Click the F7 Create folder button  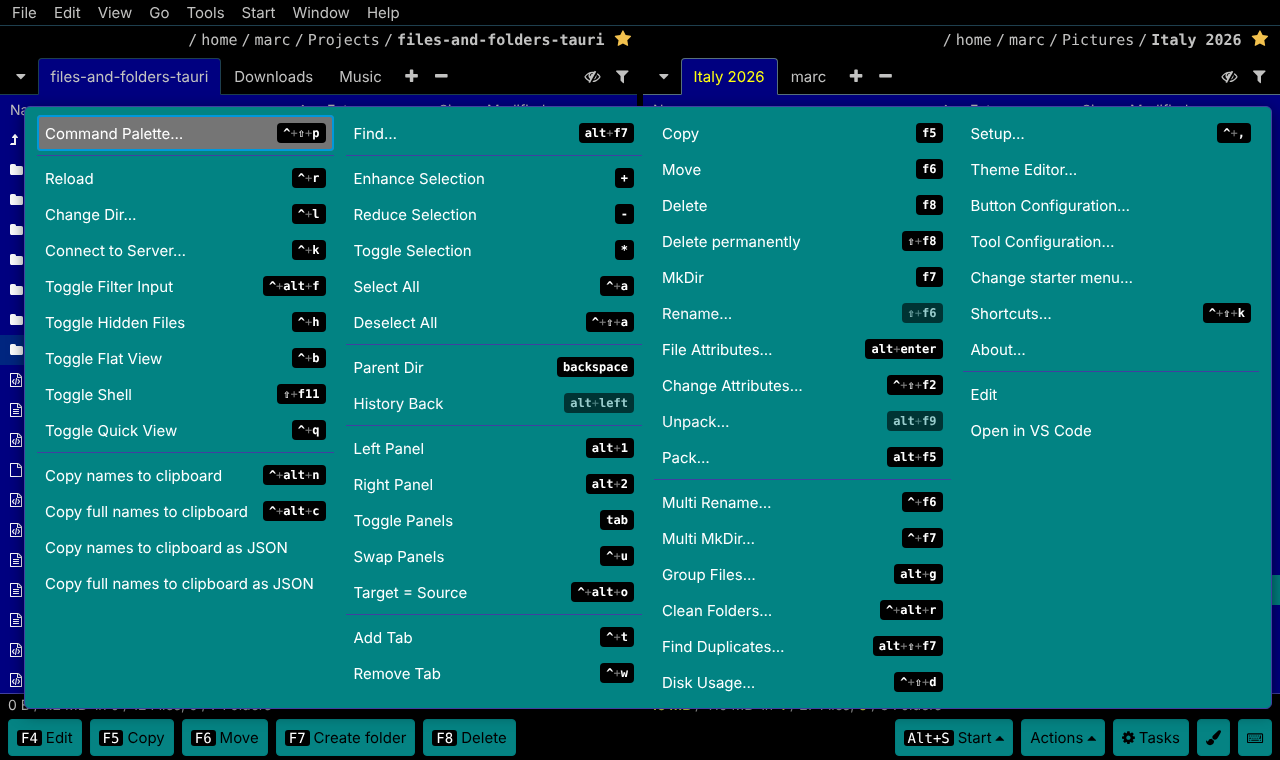point(346,738)
